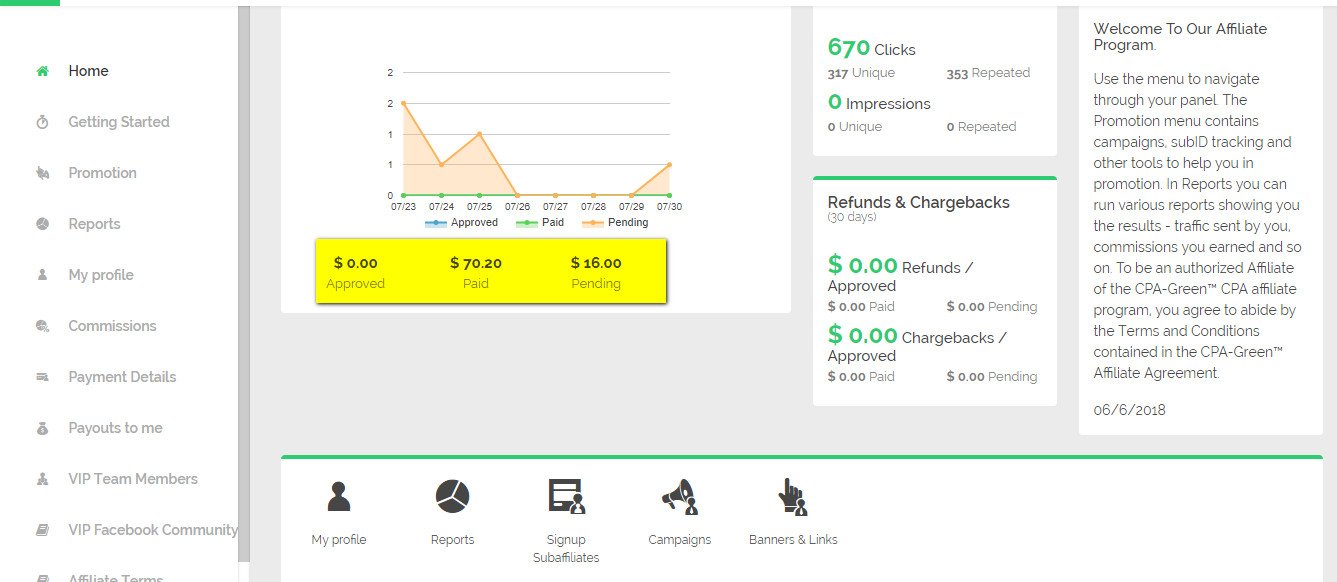Image resolution: width=1337 pixels, height=582 pixels.
Task: Toggle the Pending series in chart legend
Action: (615, 222)
